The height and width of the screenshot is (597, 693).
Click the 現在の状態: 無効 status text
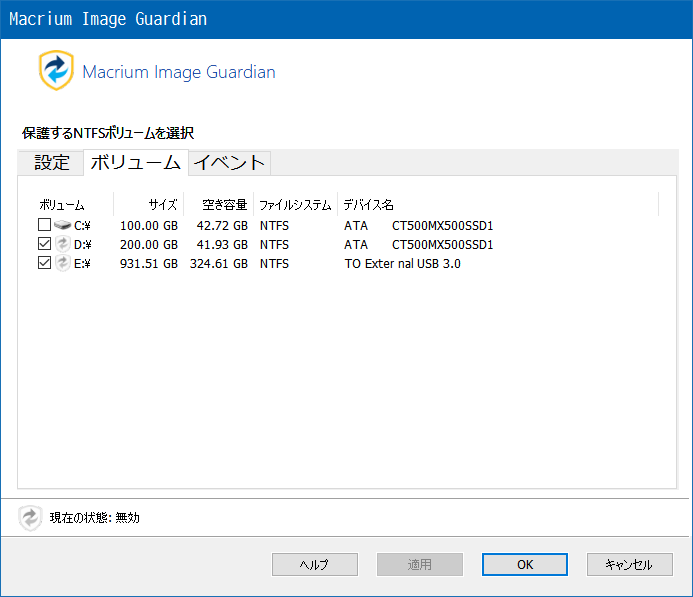95,517
